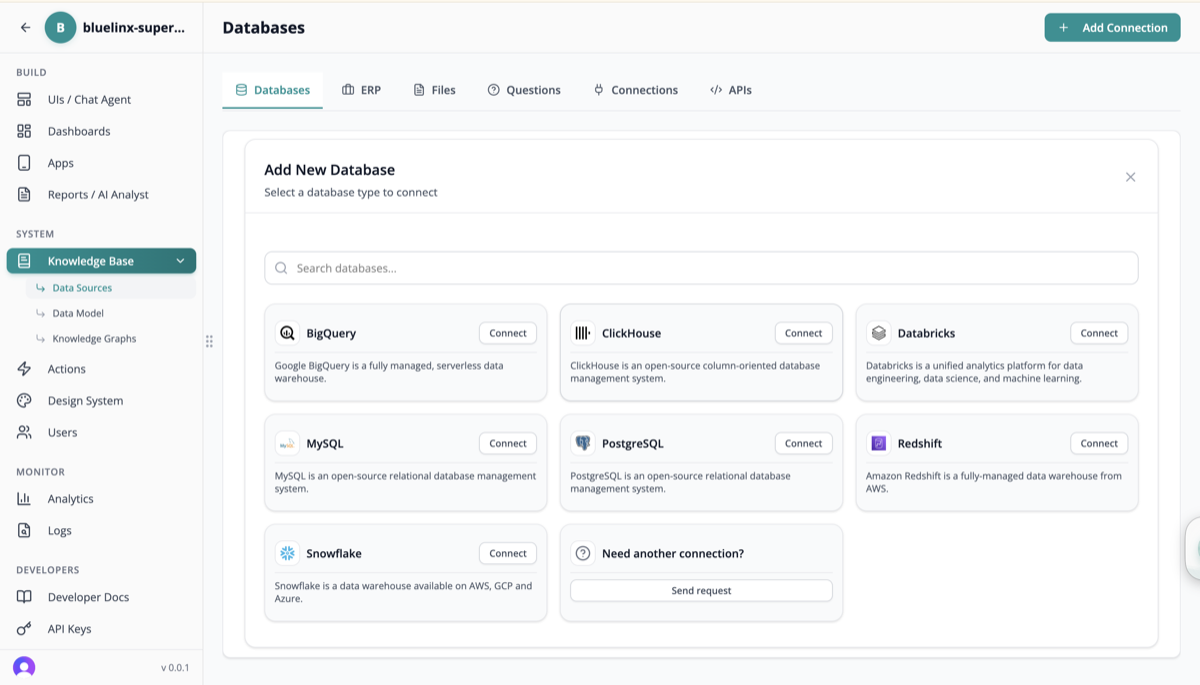
Task: Collapse the Knowledge Base chevron
Action: [x=180, y=261]
